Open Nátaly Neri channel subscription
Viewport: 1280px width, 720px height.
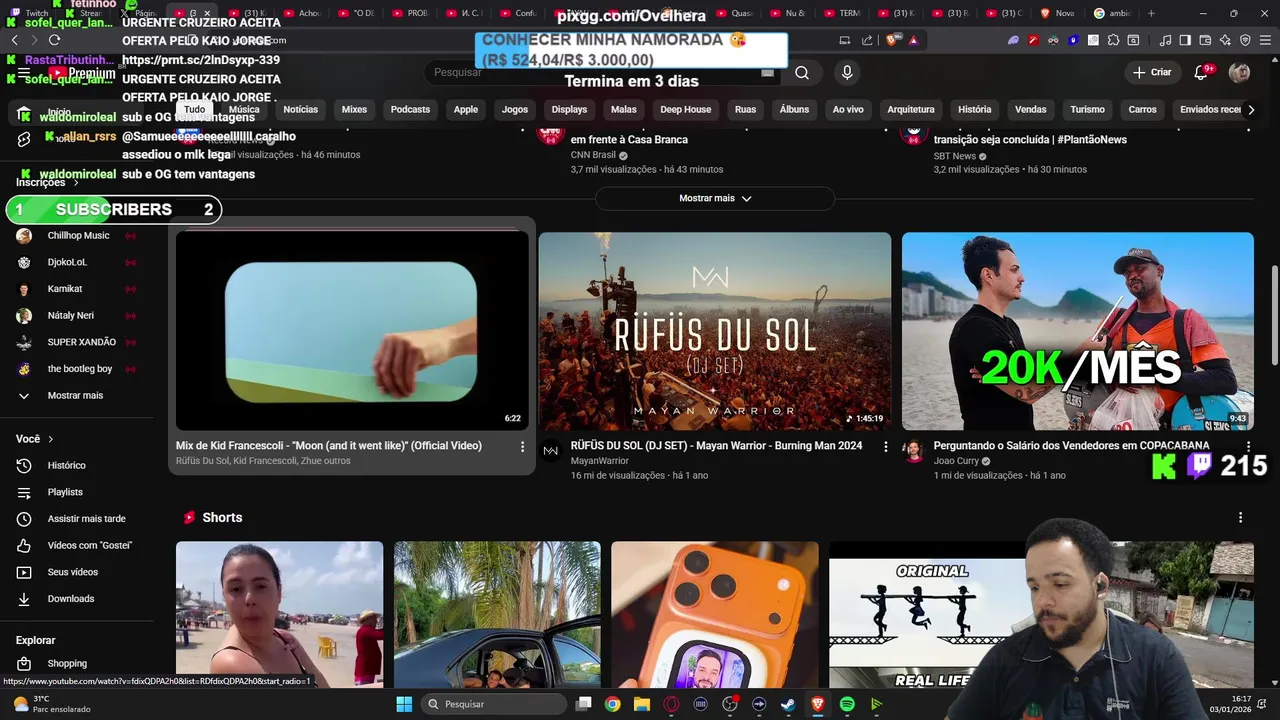[x=70, y=315]
